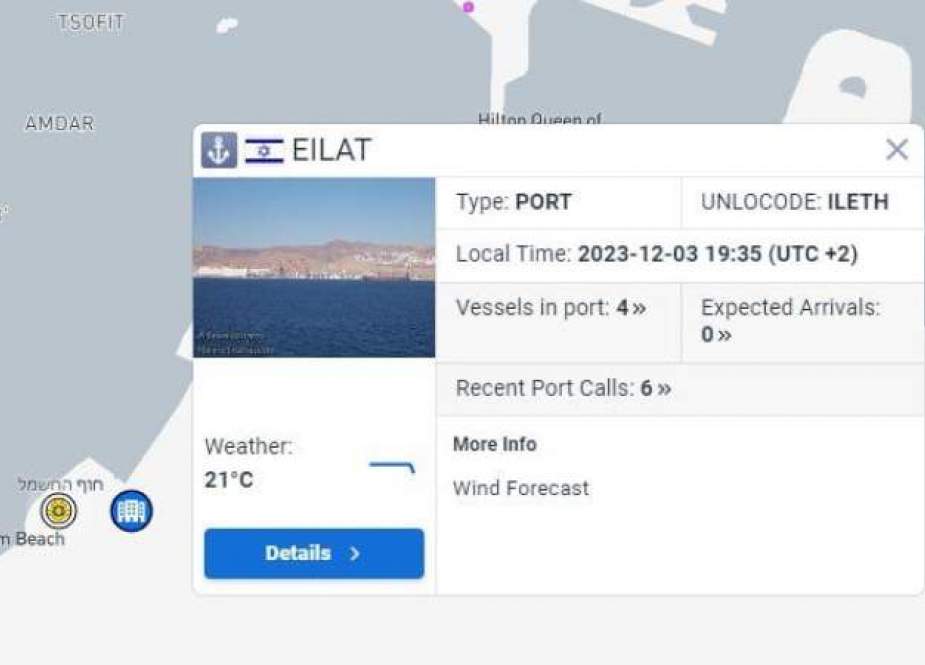The width and height of the screenshot is (925, 665).
Task: Select the Hilton Queen map label
Action: pyautogui.click(x=539, y=120)
